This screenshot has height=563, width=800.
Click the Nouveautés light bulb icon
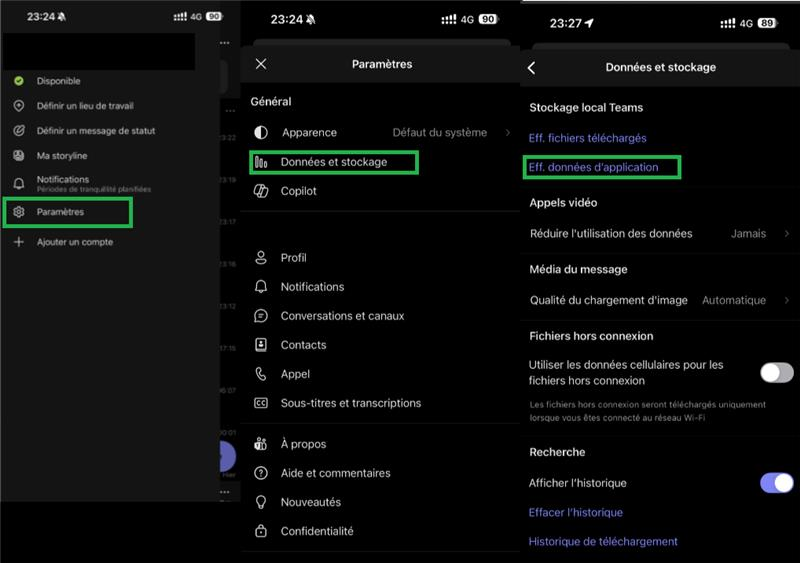[261, 502]
